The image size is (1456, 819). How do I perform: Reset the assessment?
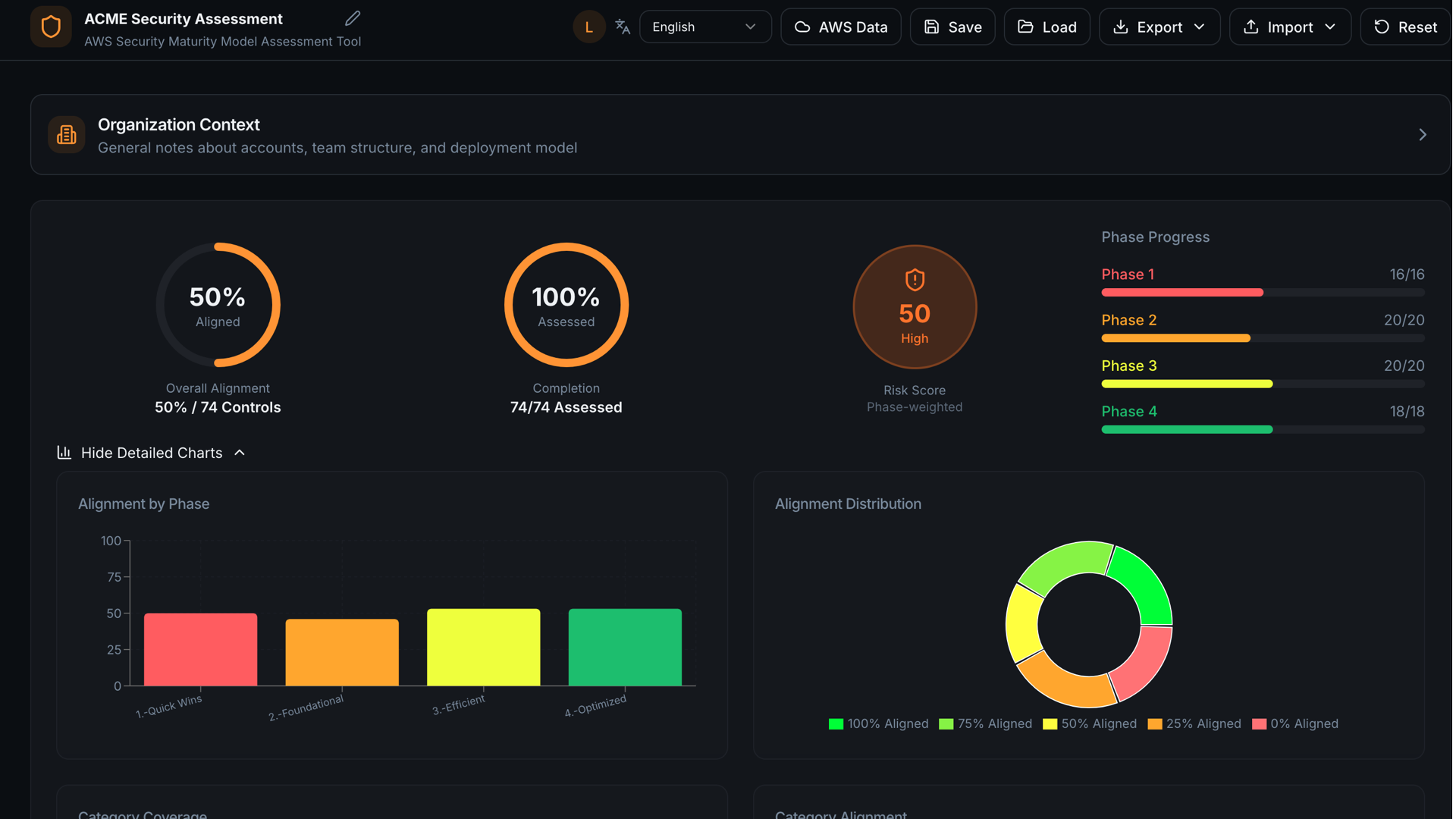coord(1406,27)
